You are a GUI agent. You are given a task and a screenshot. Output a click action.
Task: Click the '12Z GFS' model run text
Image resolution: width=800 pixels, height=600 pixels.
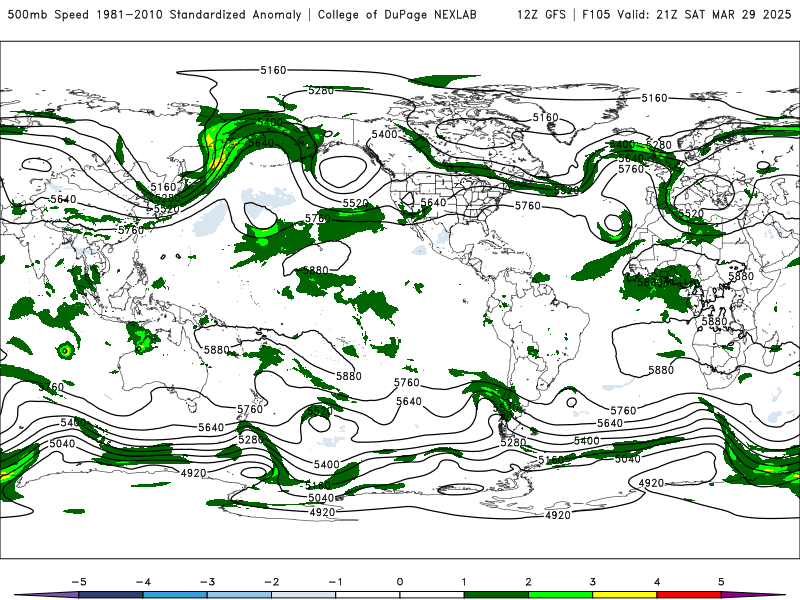click(541, 14)
